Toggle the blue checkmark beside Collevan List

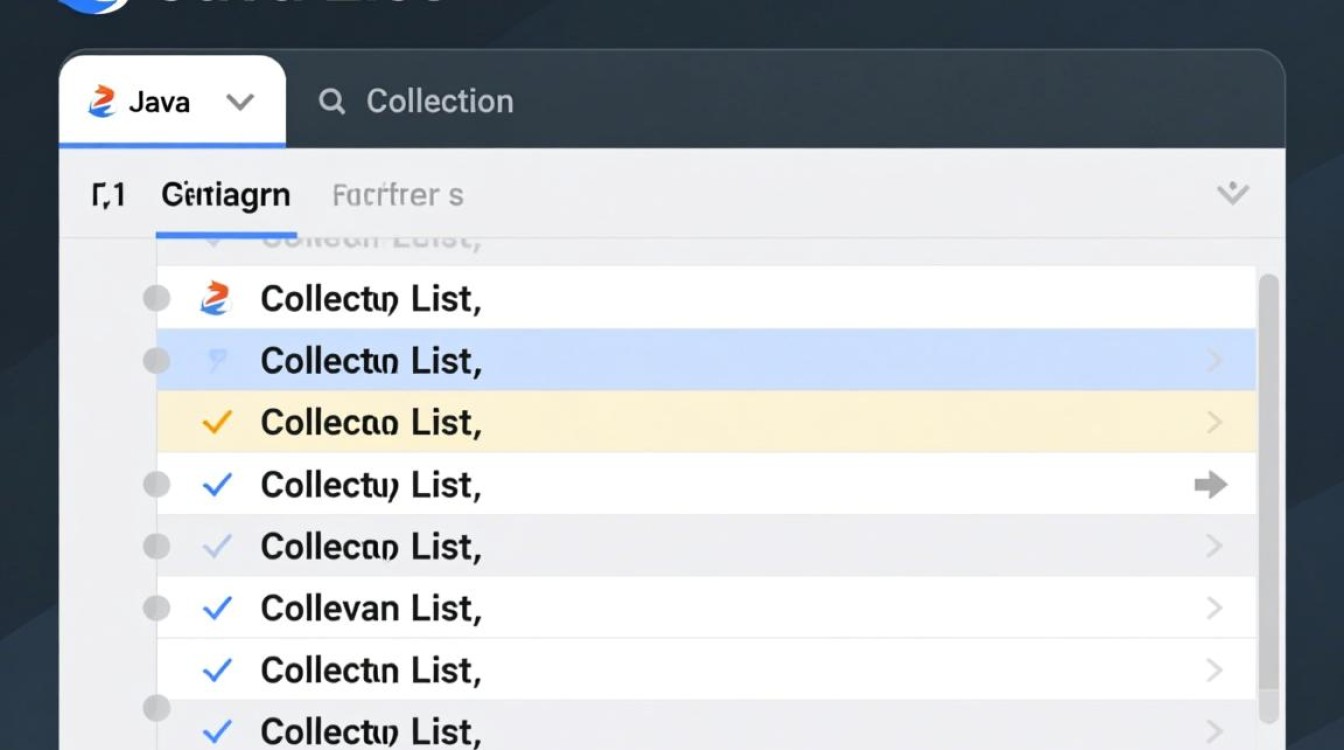click(x=217, y=608)
